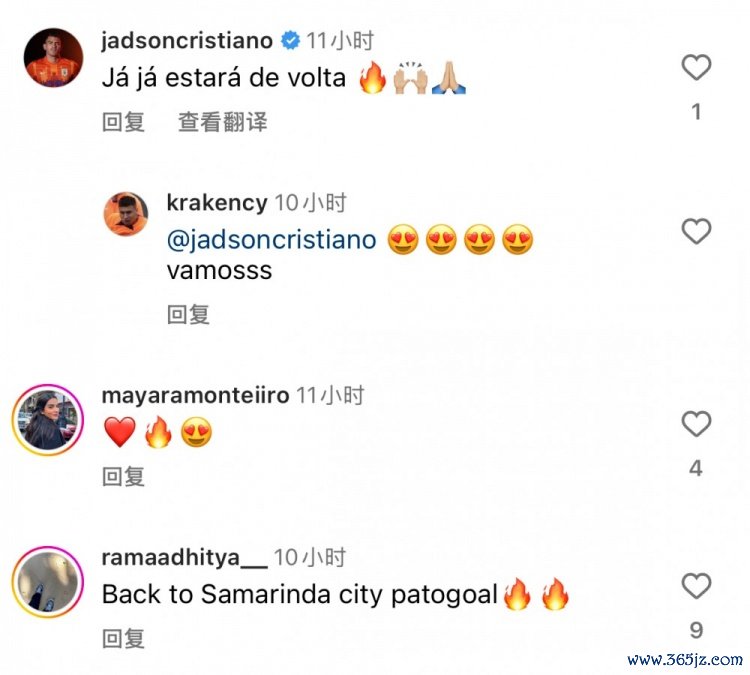Viewport: 750px width, 675px height.
Task: Click the verified badge next to jadsoncristiano
Action: tap(290, 41)
